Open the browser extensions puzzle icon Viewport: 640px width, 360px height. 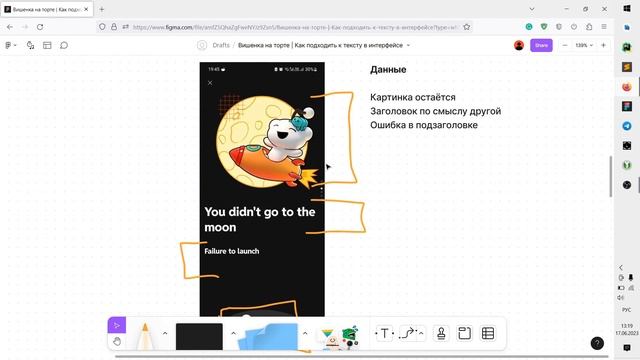tap(589, 27)
